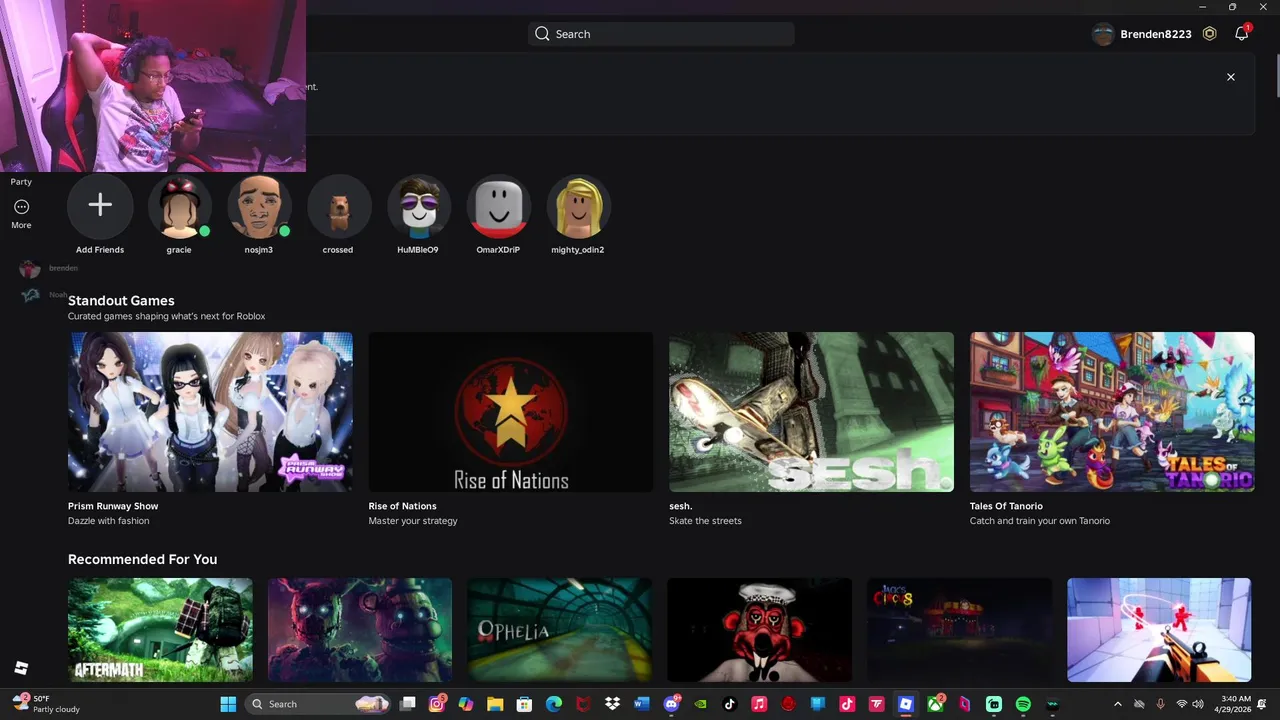Viewport: 1280px width, 720px height.
Task: Expand hidden system tray icons chevron
Action: (1117, 704)
